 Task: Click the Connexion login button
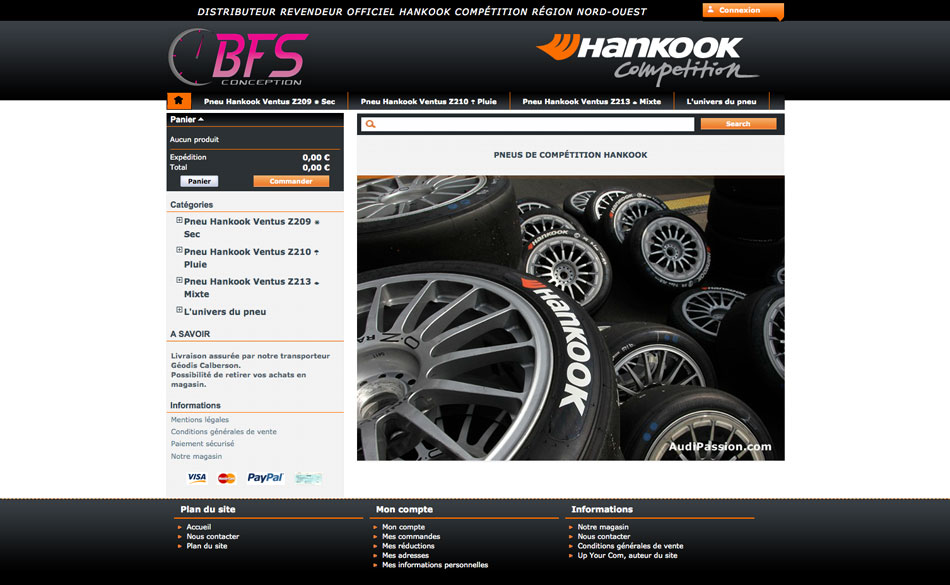(743, 10)
